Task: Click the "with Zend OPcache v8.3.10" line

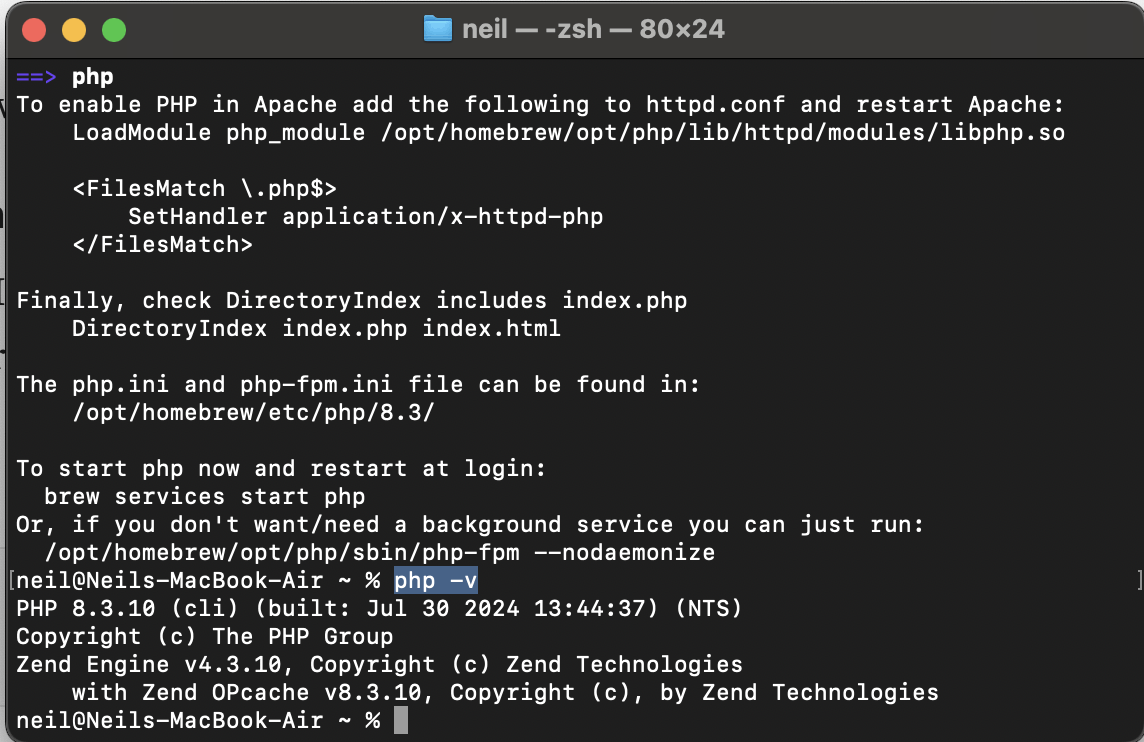Action: click(x=505, y=693)
